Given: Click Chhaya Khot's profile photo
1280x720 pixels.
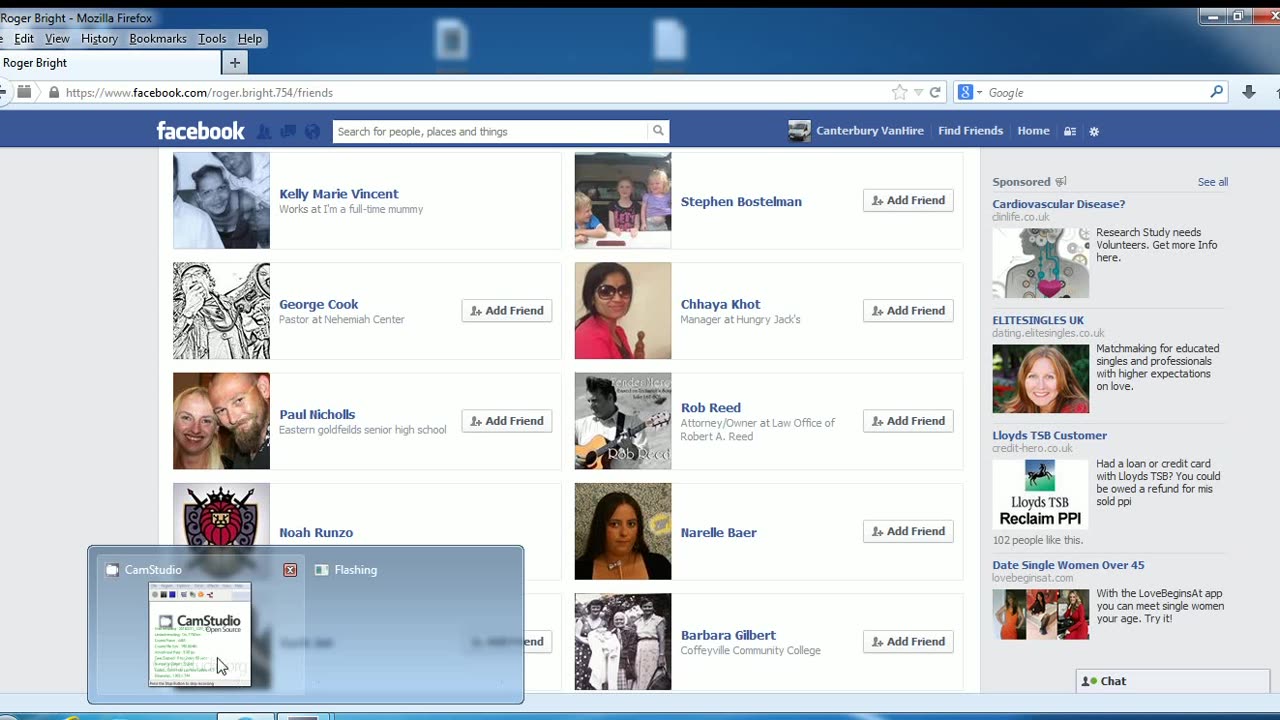Looking at the screenshot, I should [623, 311].
